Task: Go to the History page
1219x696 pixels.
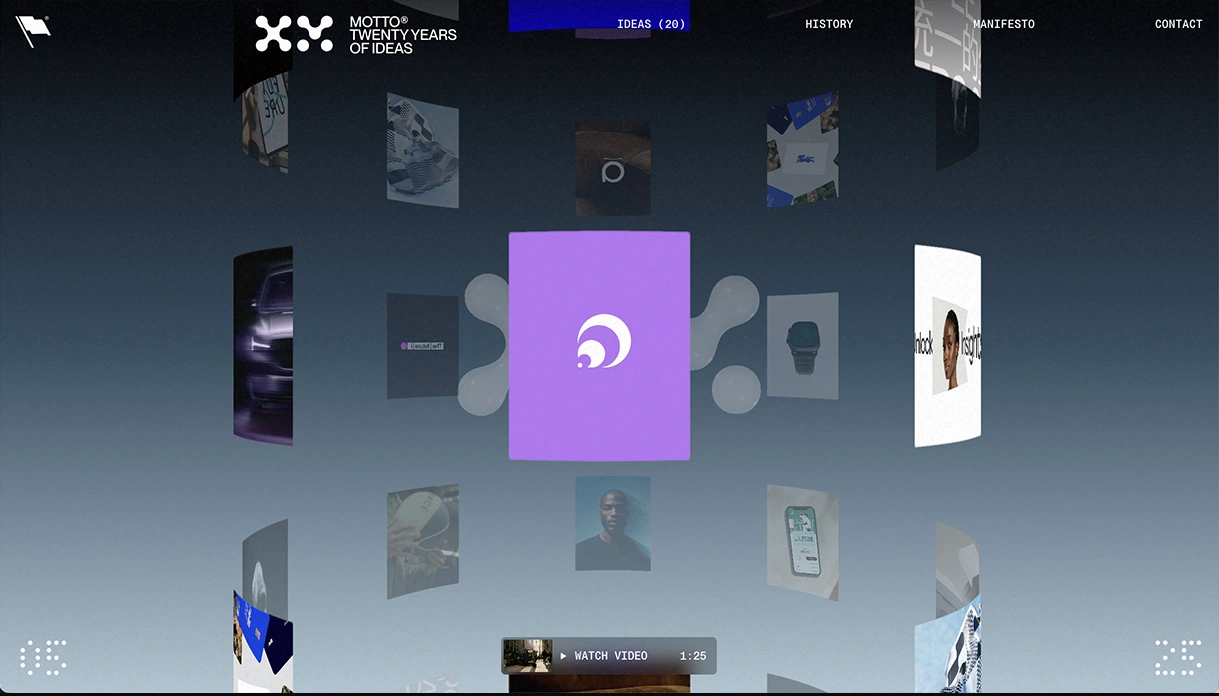Action: pos(829,24)
